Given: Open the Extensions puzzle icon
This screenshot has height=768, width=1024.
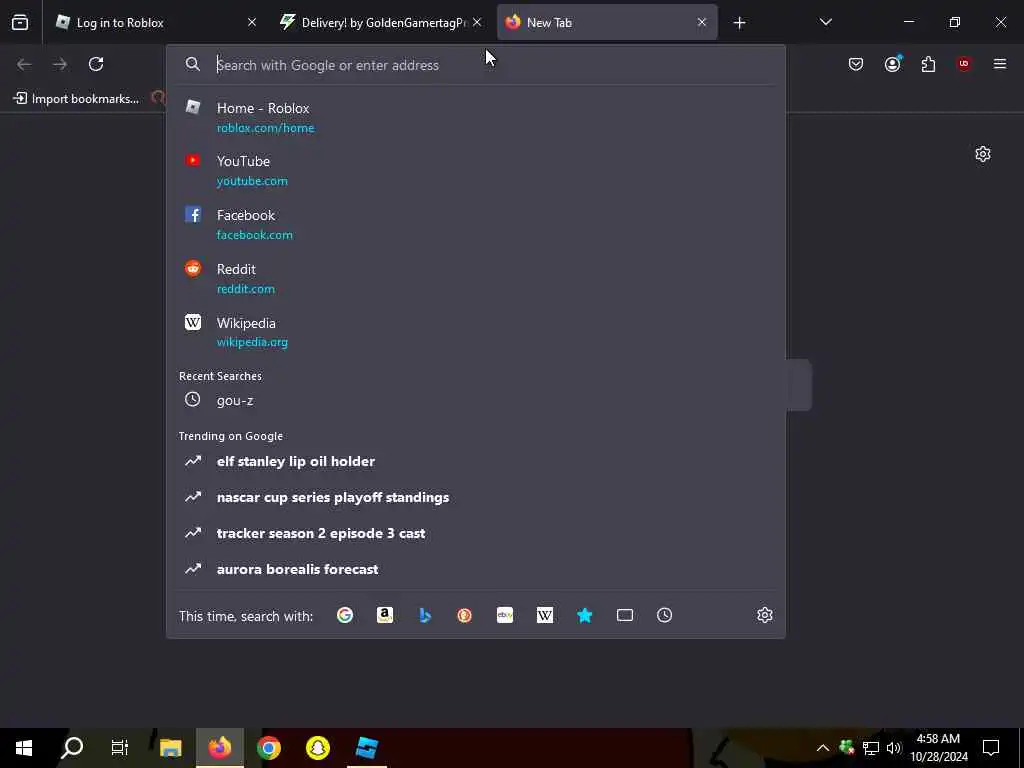Looking at the screenshot, I should (x=928, y=64).
